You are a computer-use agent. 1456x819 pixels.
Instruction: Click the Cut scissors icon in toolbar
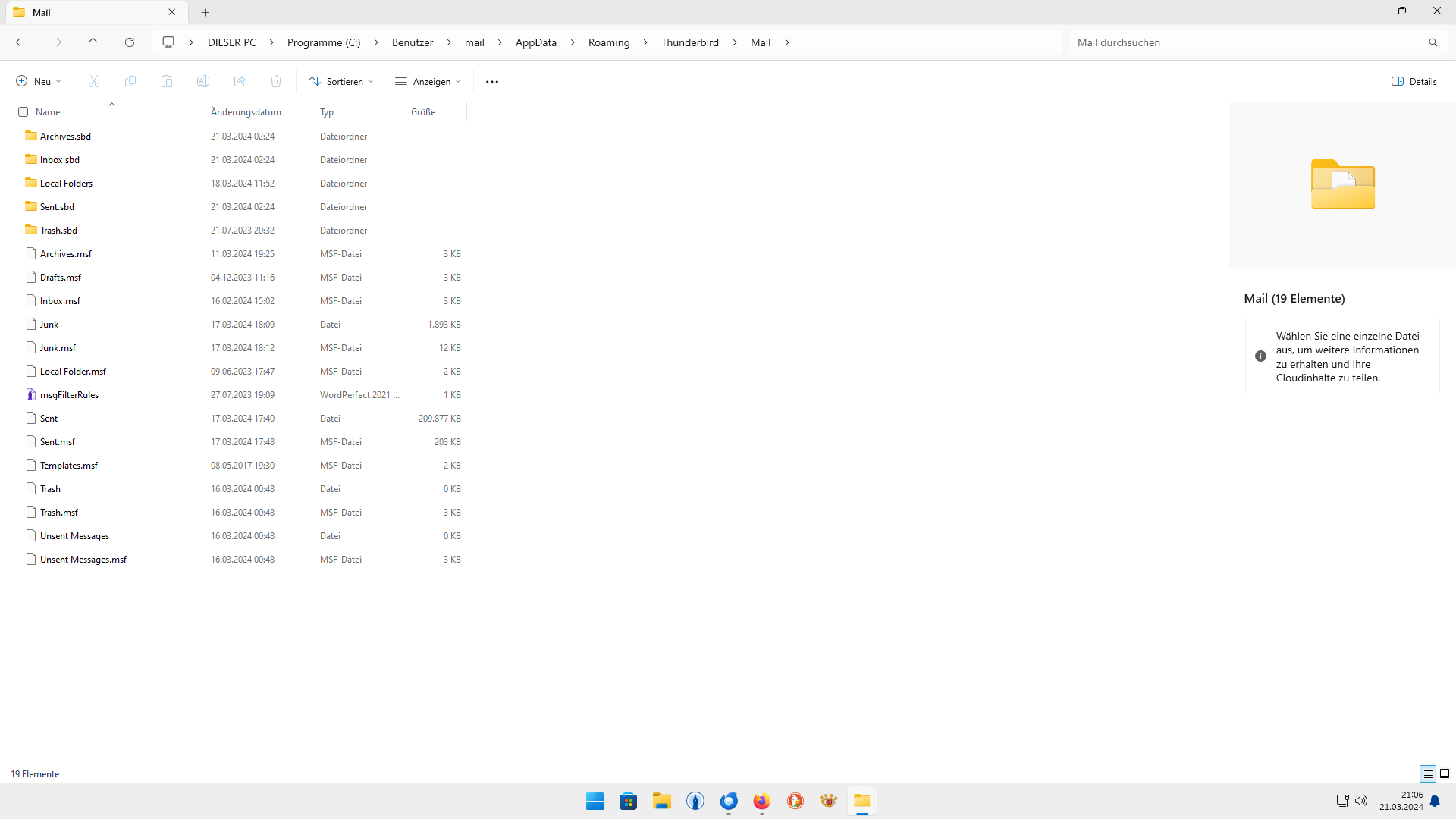[94, 81]
